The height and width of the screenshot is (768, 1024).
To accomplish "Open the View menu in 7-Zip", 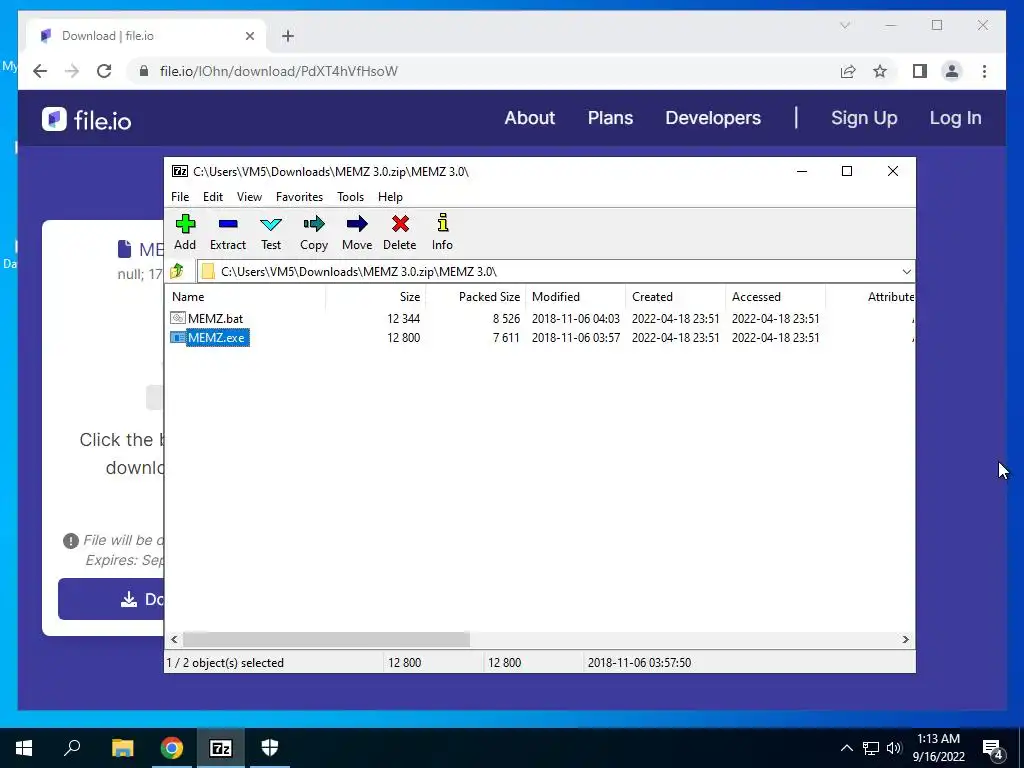I will [249, 197].
